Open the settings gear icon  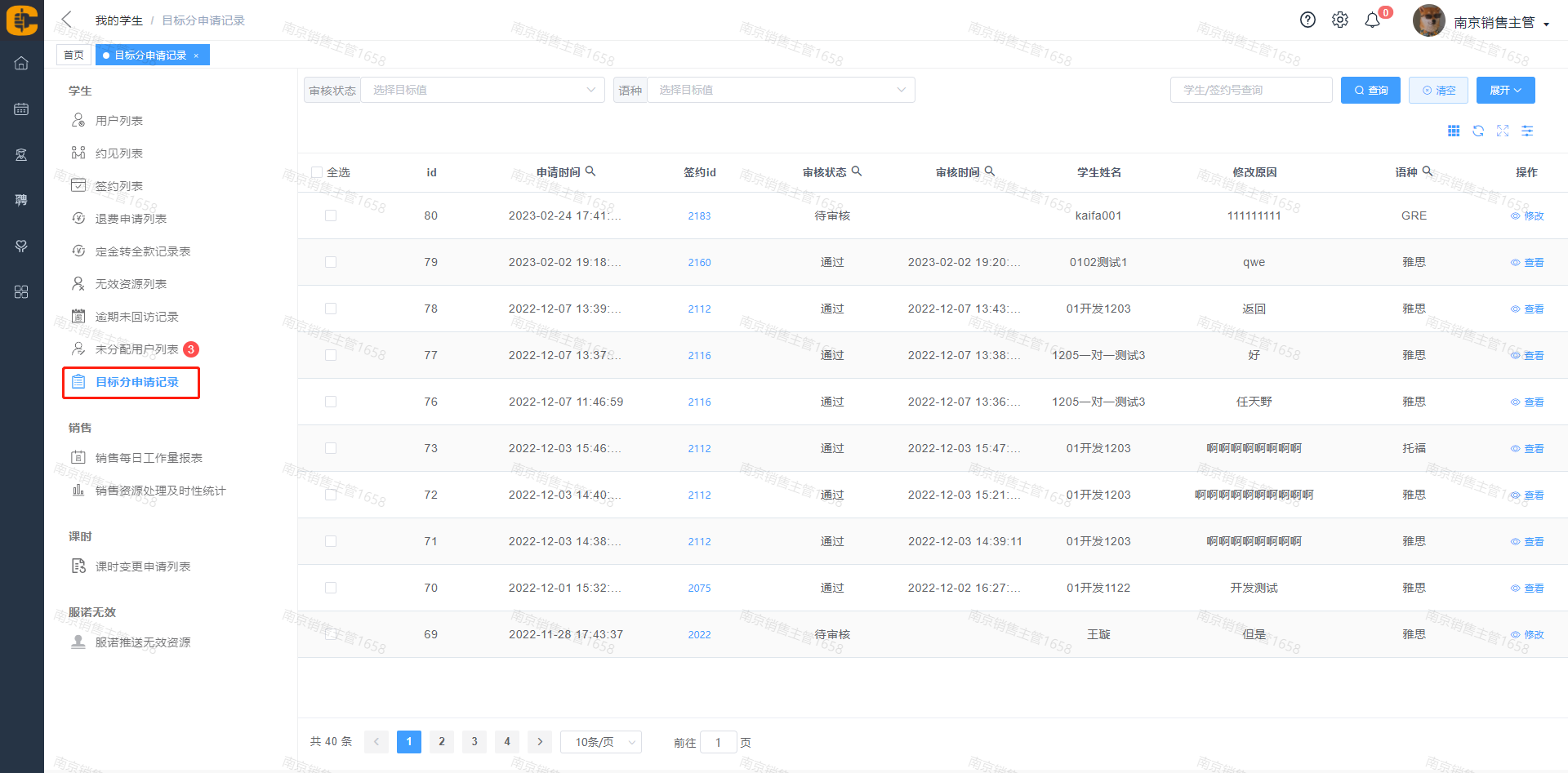1340,20
